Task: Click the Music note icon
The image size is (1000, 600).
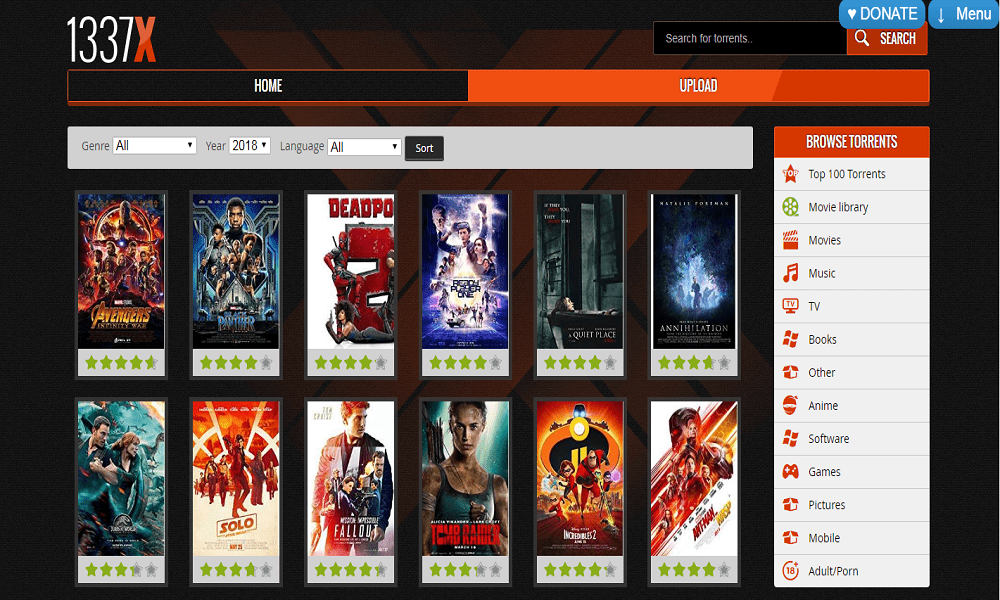Action: coord(791,273)
